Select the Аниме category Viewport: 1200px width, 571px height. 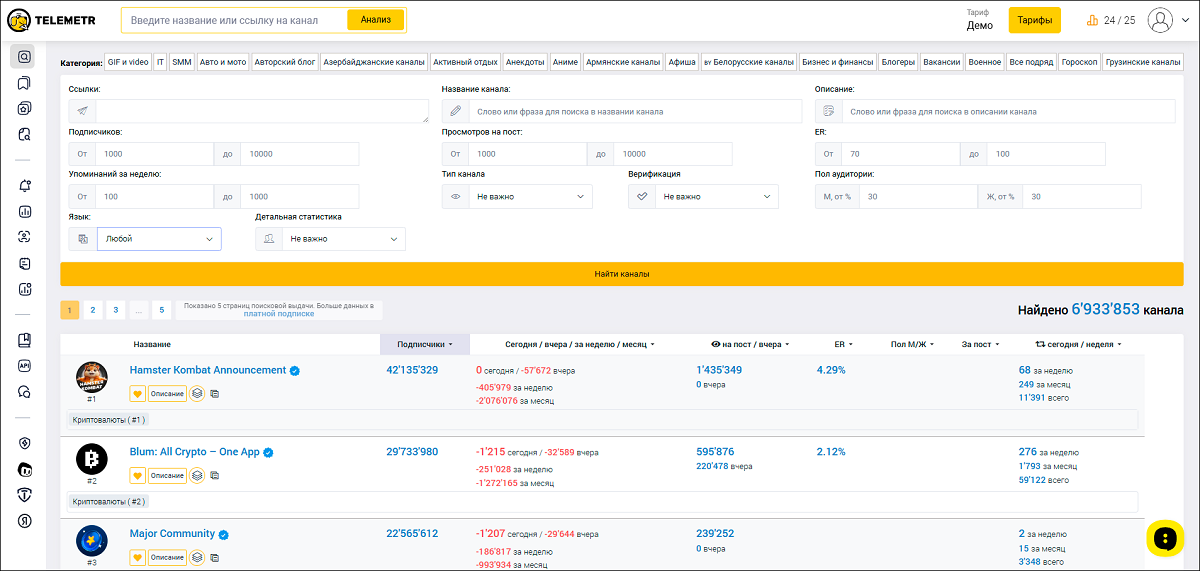[565, 62]
